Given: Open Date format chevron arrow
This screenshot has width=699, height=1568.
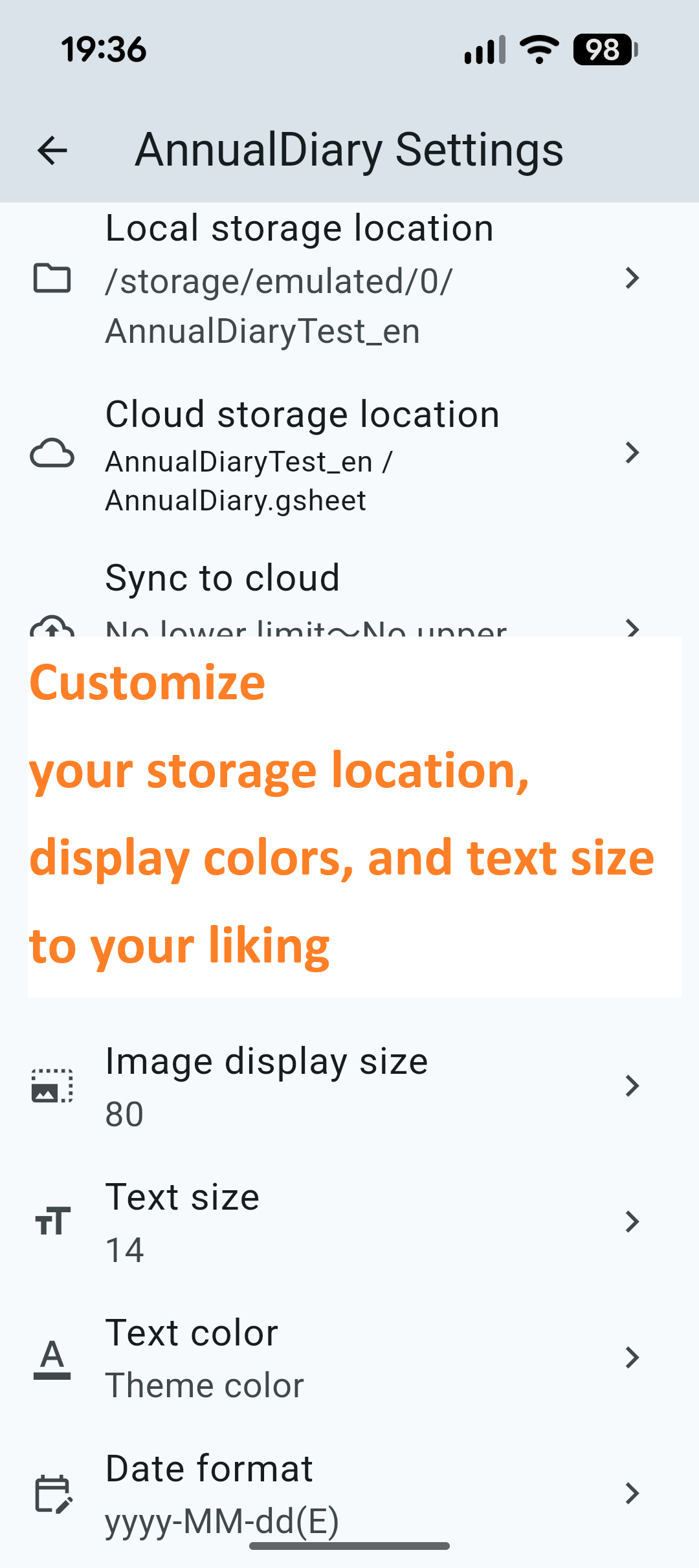Looking at the screenshot, I should point(632,1493).
